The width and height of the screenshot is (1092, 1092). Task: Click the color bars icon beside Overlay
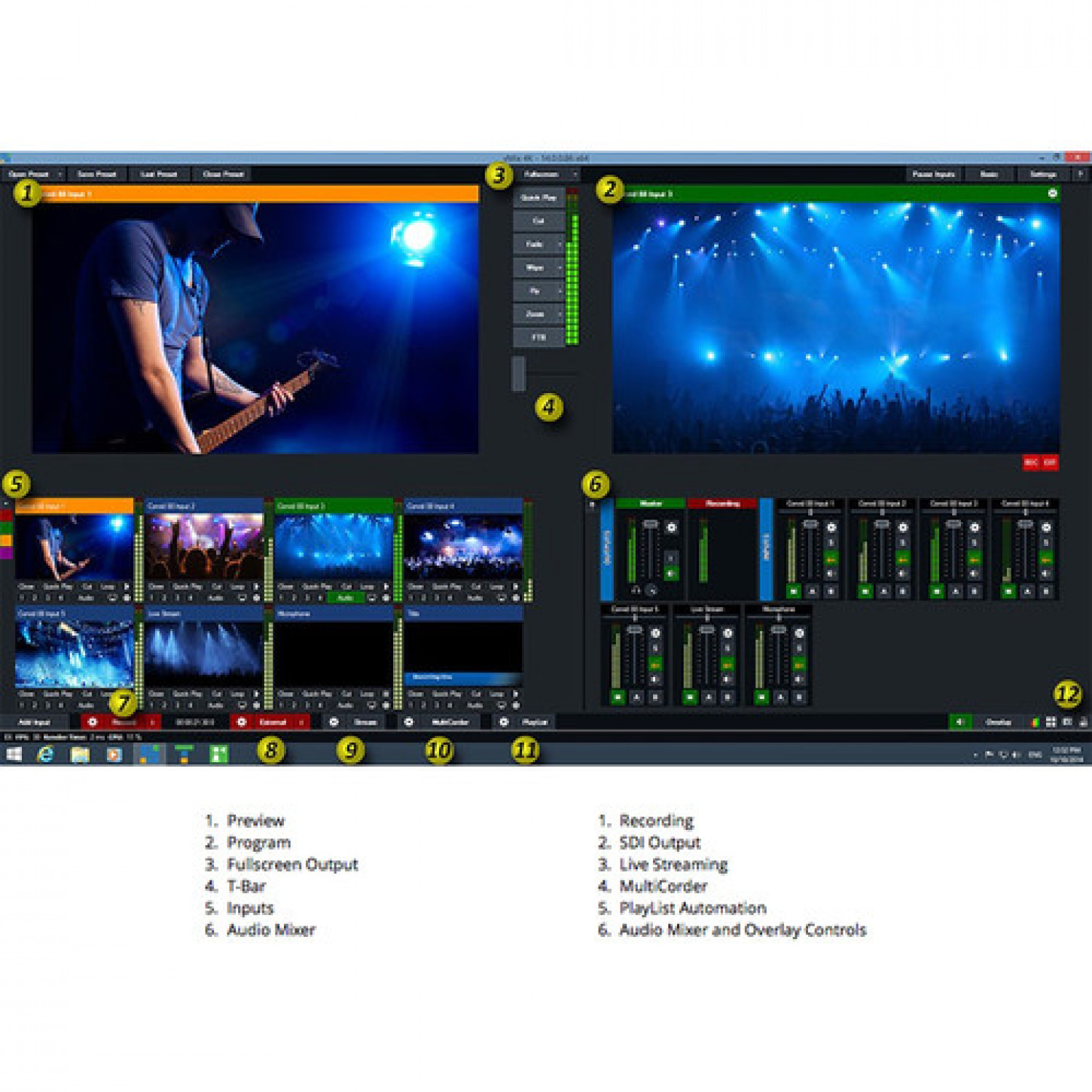click(x=1035, y=722)
